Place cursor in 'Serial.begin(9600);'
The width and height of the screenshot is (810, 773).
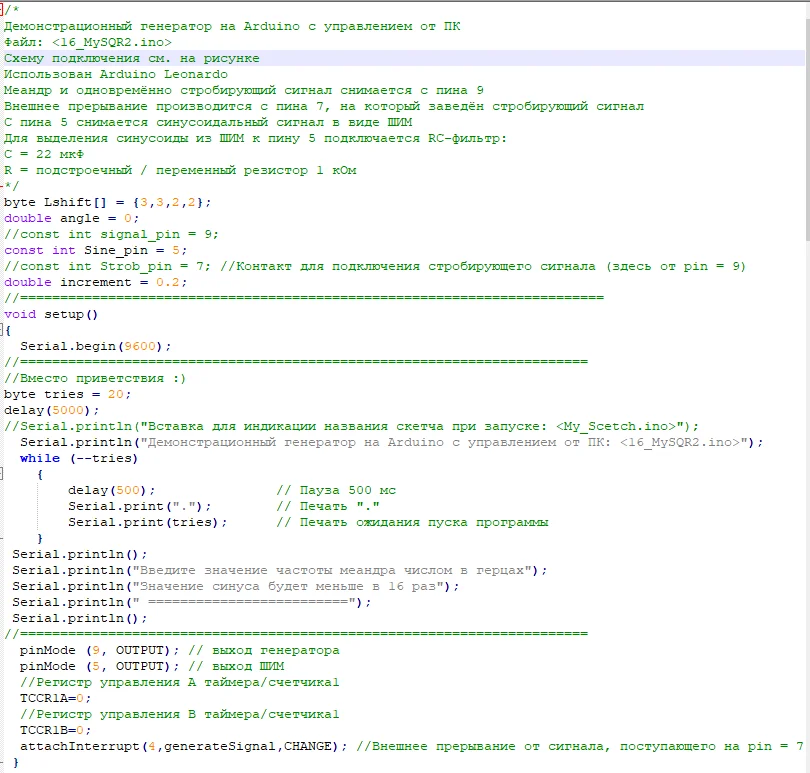[95, 346]
